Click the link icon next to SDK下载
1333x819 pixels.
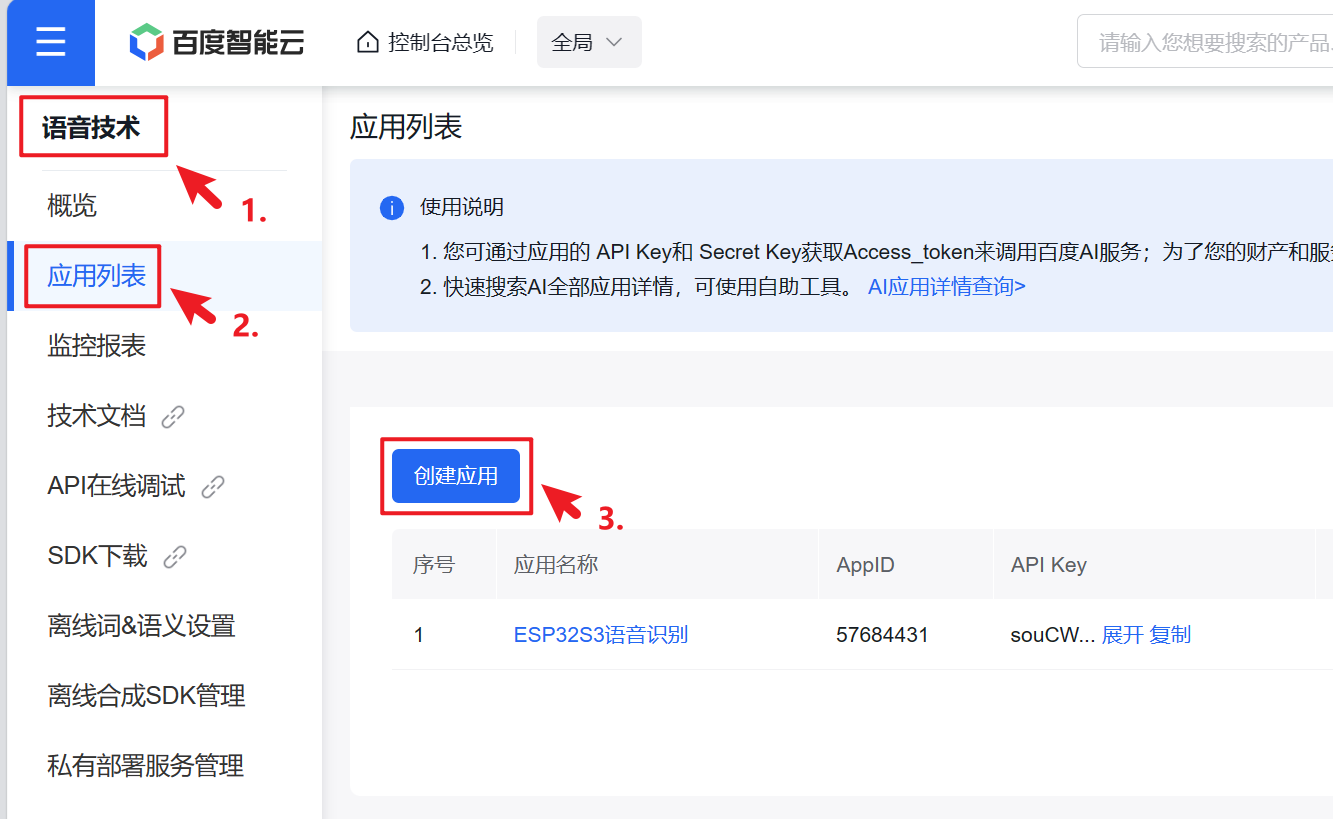(175, 557)
